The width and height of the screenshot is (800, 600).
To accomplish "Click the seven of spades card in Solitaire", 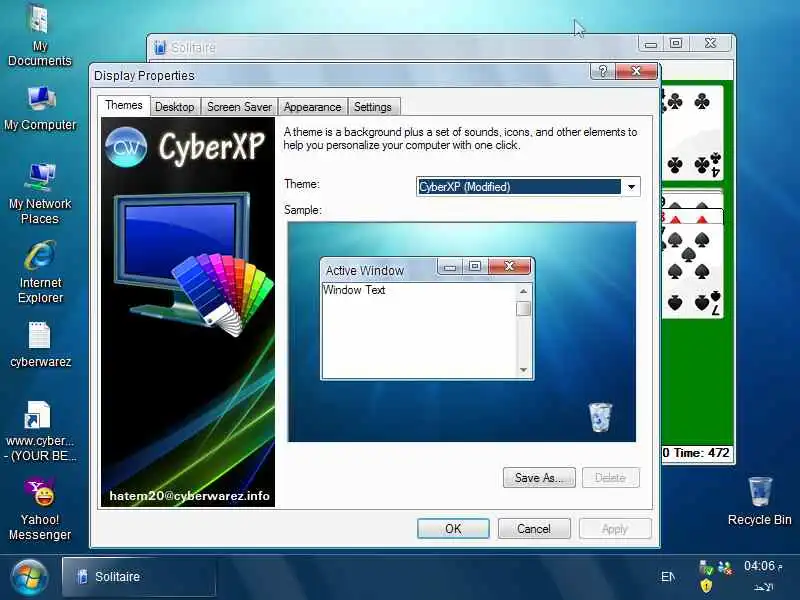I will click(x=692, y=273).
